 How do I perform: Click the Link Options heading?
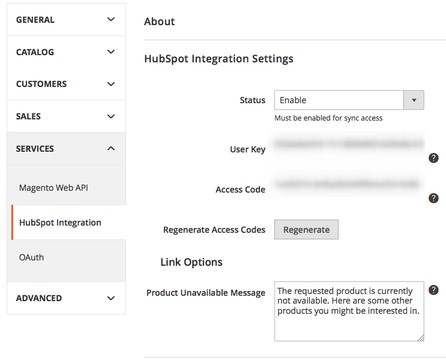coord(191,262)
